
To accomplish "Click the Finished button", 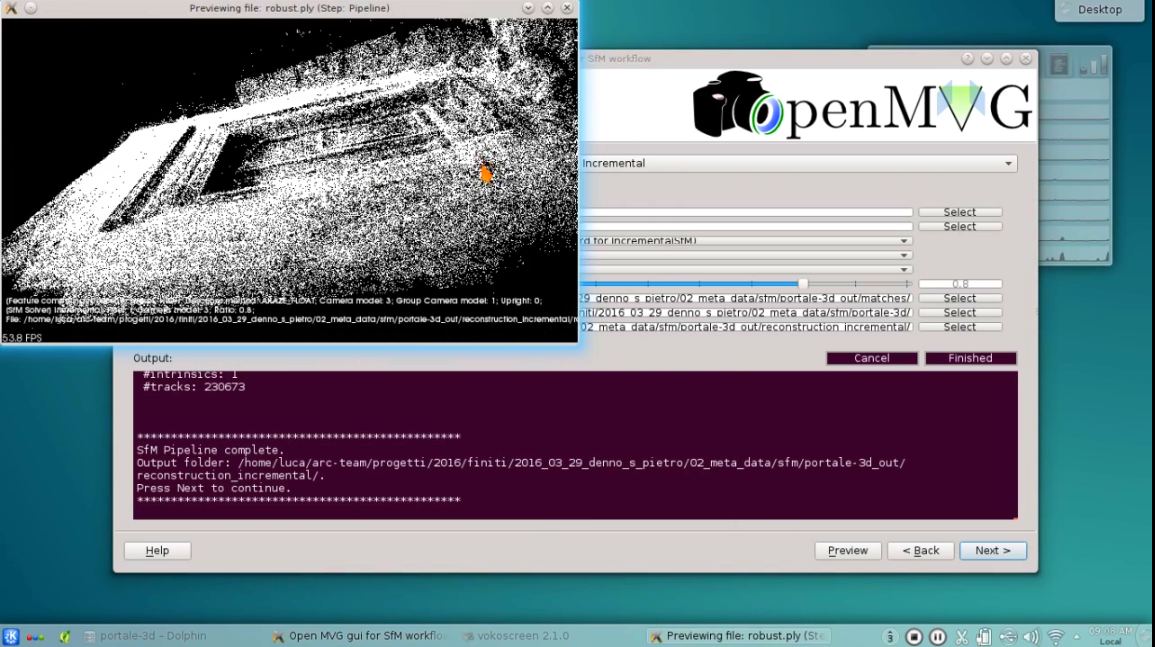I will pos(968,357).
